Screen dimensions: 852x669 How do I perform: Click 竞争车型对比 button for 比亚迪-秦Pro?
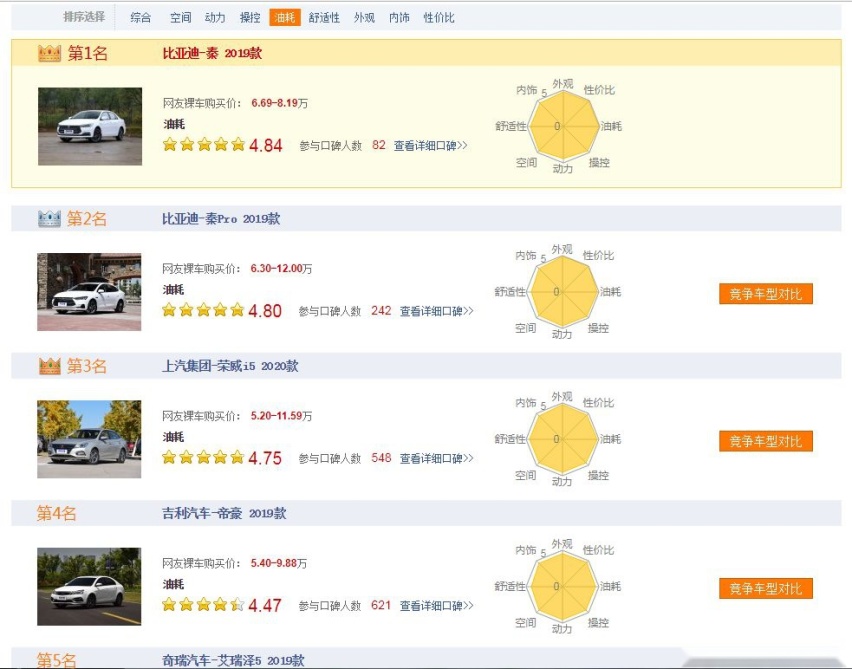point(766,294)
